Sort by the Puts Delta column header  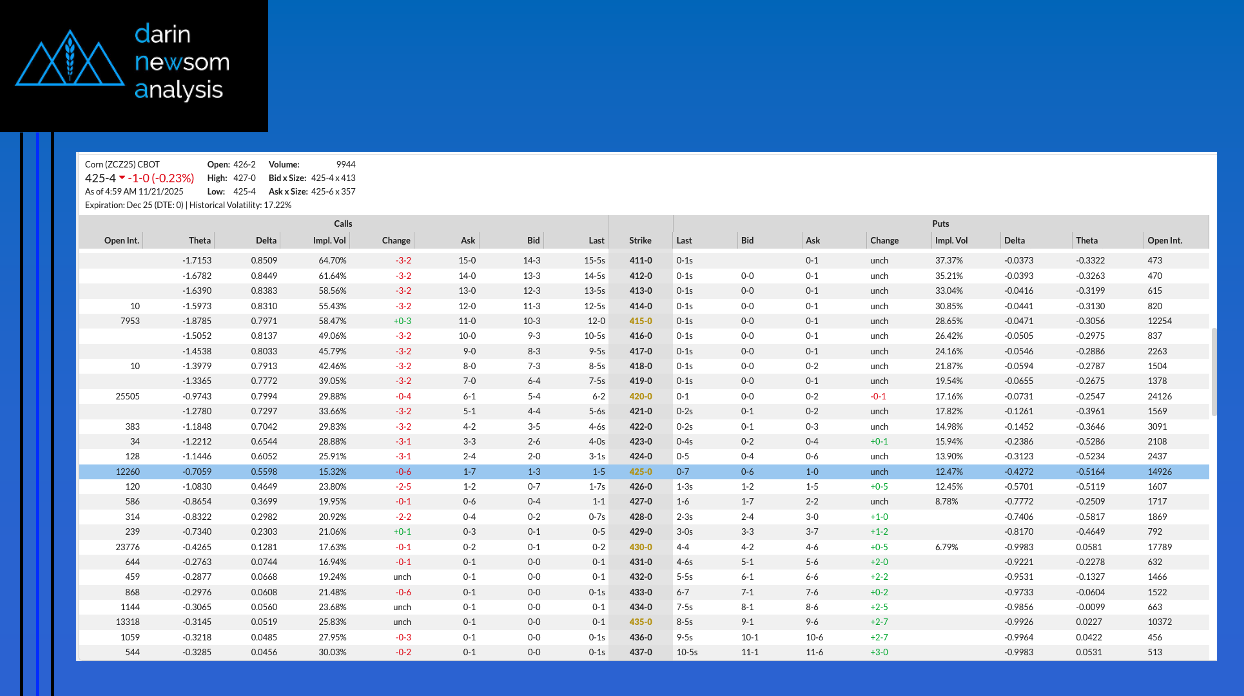(x=1015, y=240)
